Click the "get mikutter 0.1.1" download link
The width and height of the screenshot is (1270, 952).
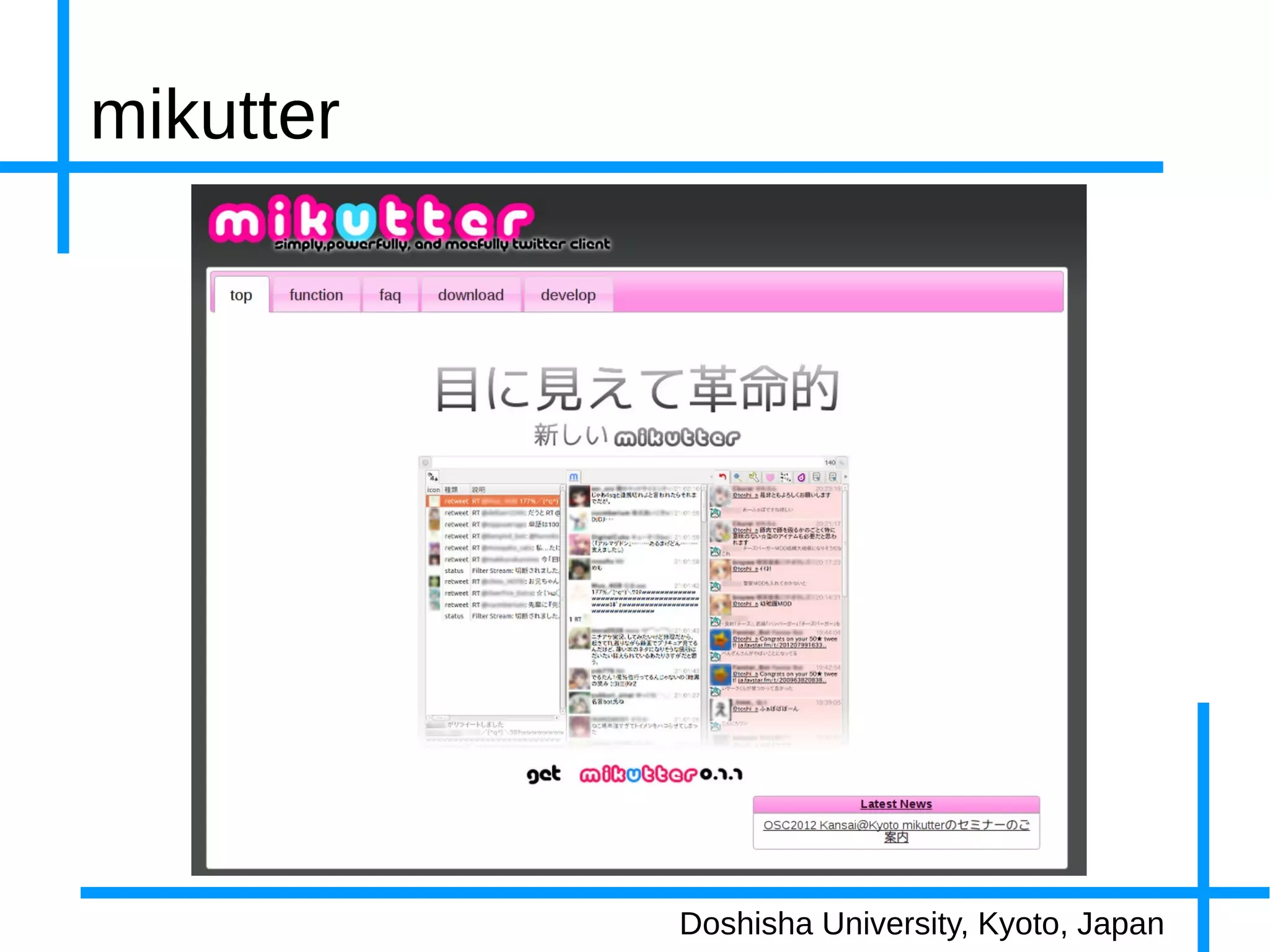click(634, 774)
